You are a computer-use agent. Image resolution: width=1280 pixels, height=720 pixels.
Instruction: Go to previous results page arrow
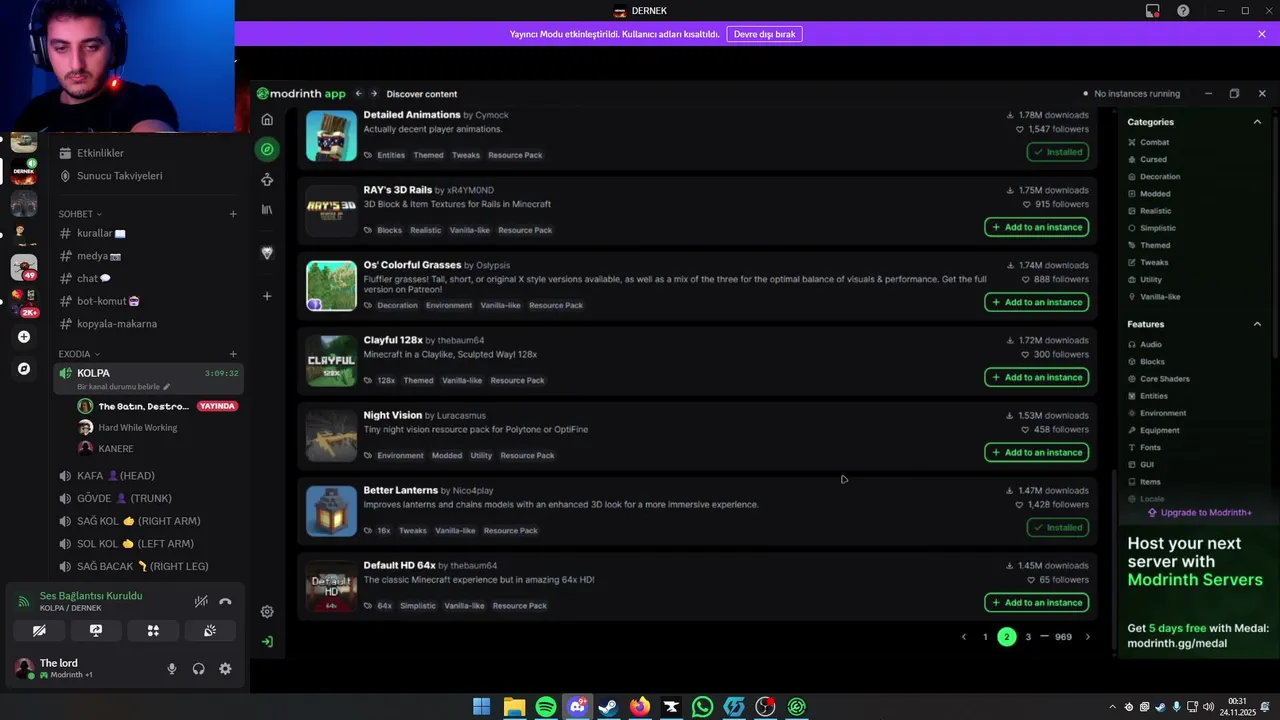tap(964, 637)
